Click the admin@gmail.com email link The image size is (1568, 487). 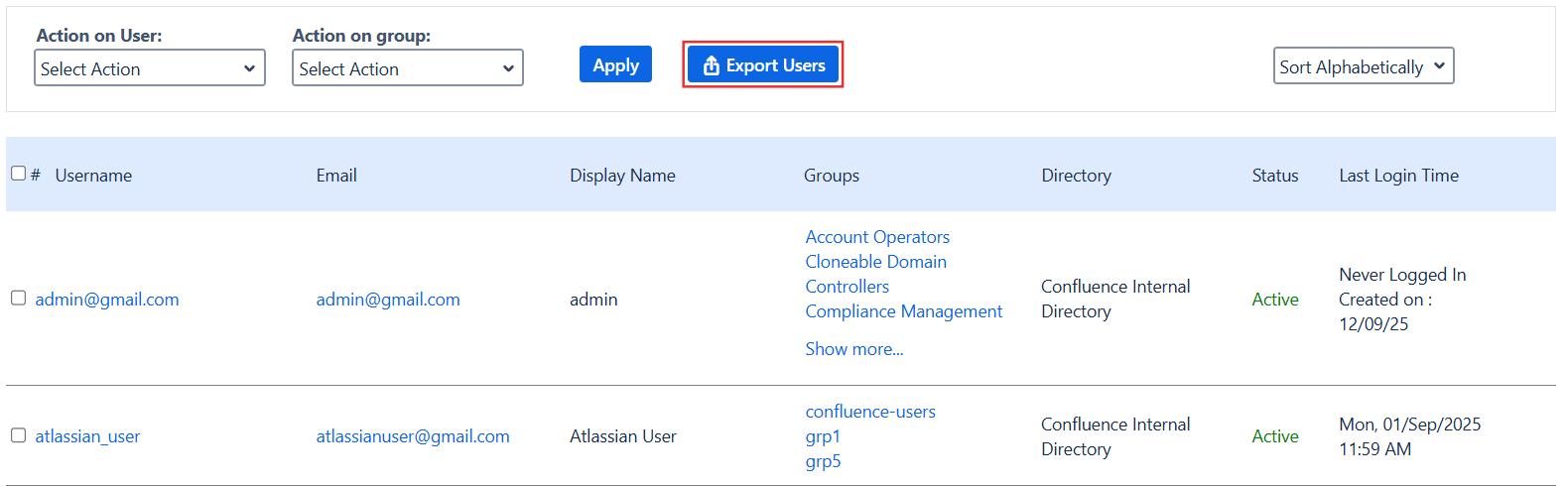tap(388, 300)
